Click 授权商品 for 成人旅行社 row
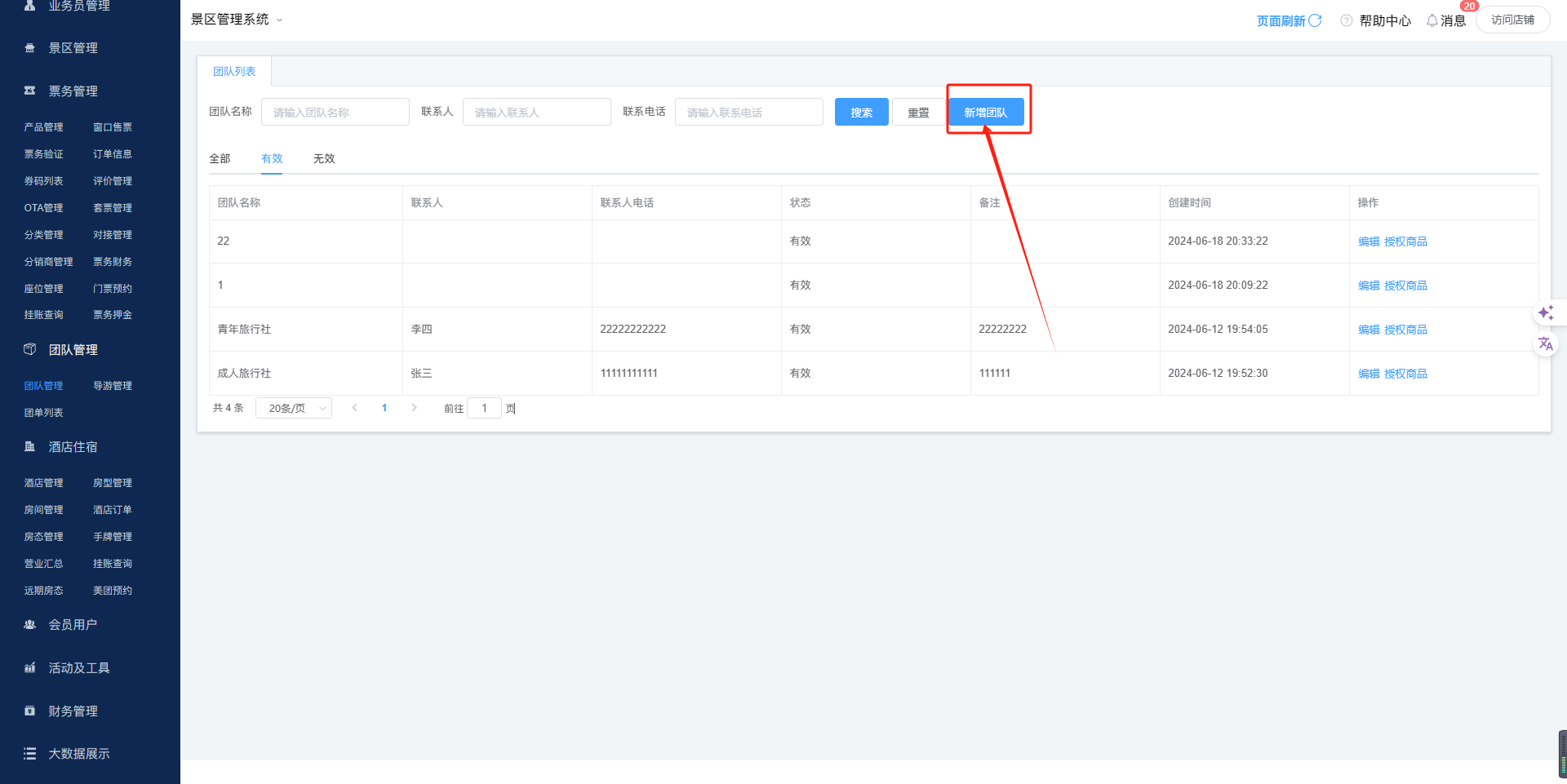 pos(1405,374)
